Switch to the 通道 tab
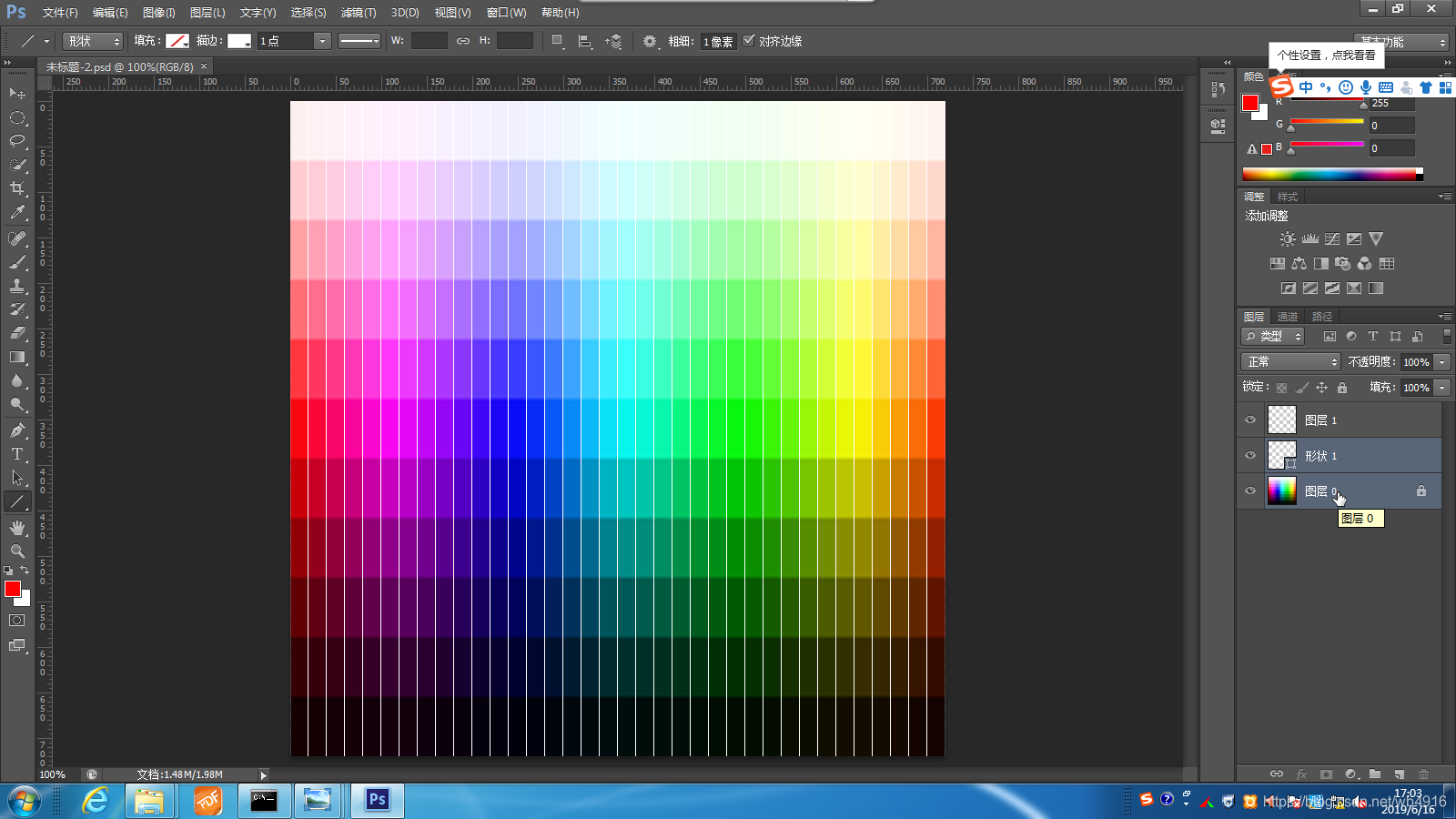 click(1288, 317)
